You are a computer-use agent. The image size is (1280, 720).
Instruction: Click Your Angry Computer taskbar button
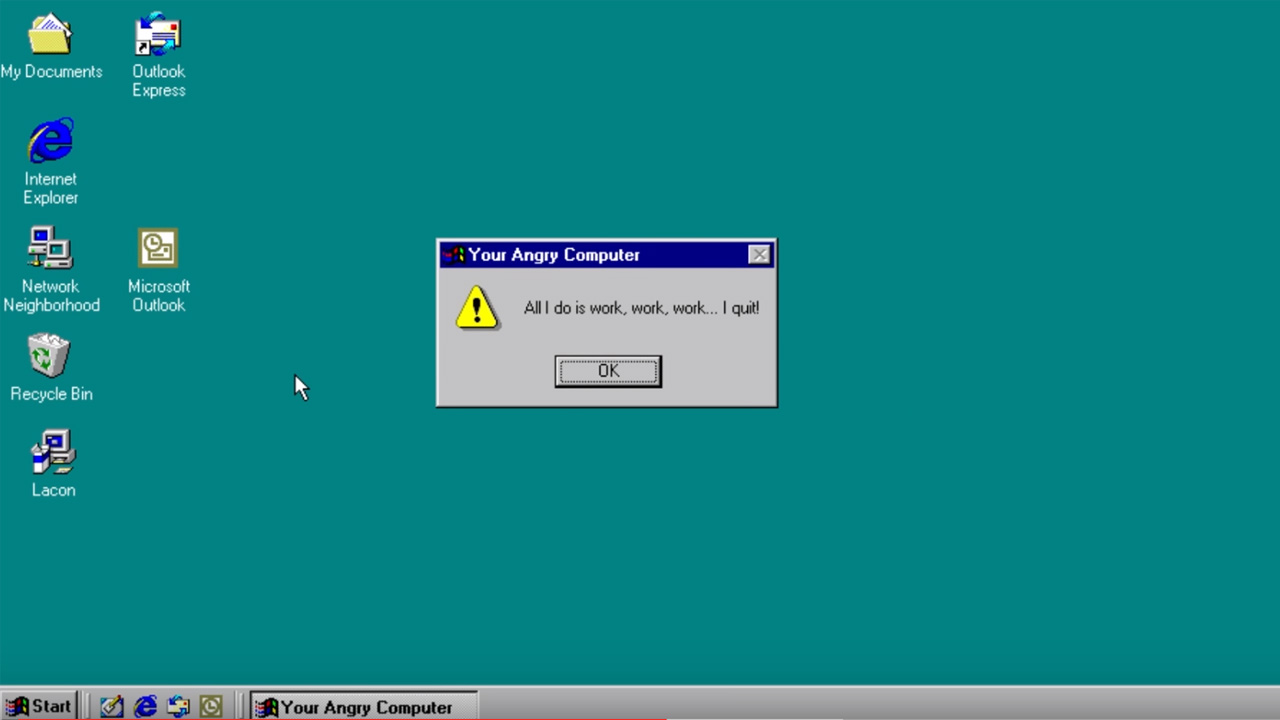[x=364, y=707]
